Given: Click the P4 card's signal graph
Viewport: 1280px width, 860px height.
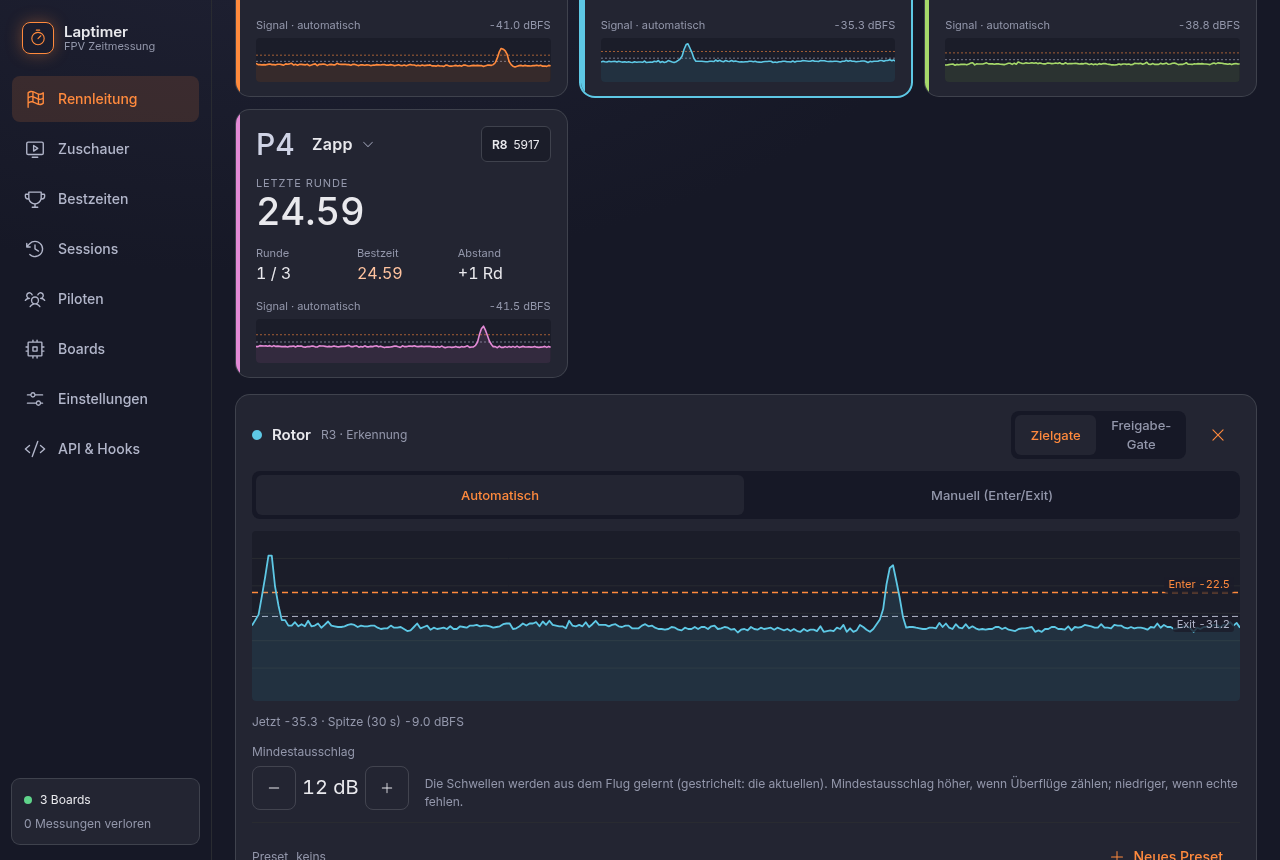Looking at the screenshot, I should 403,341.
